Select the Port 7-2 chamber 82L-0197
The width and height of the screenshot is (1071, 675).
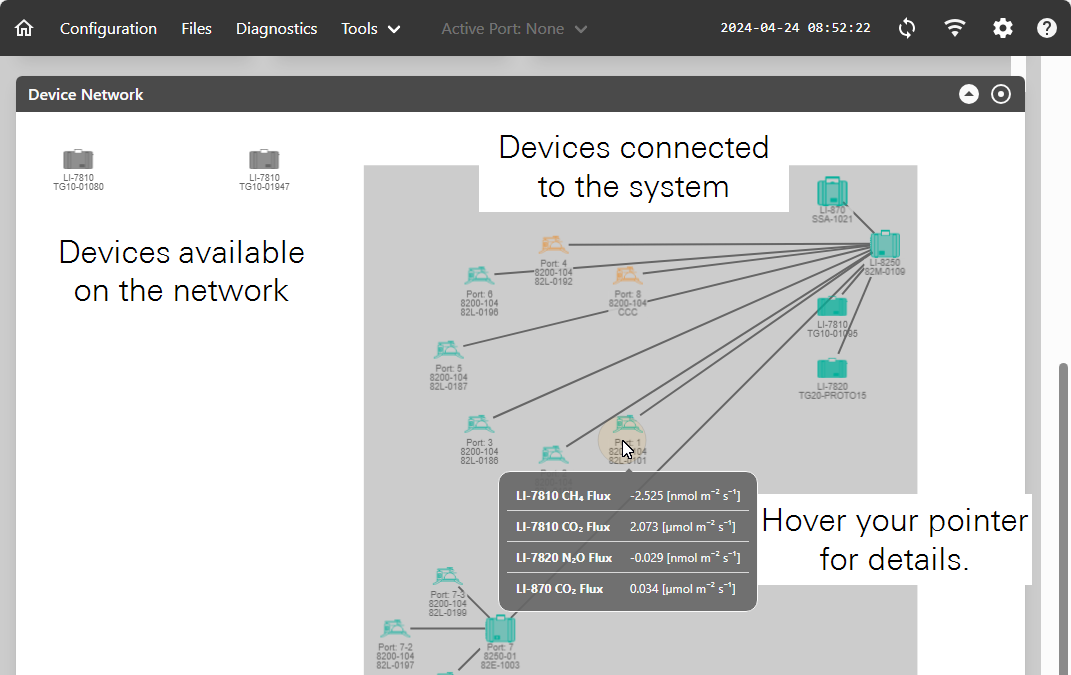(x=395, y=644)
